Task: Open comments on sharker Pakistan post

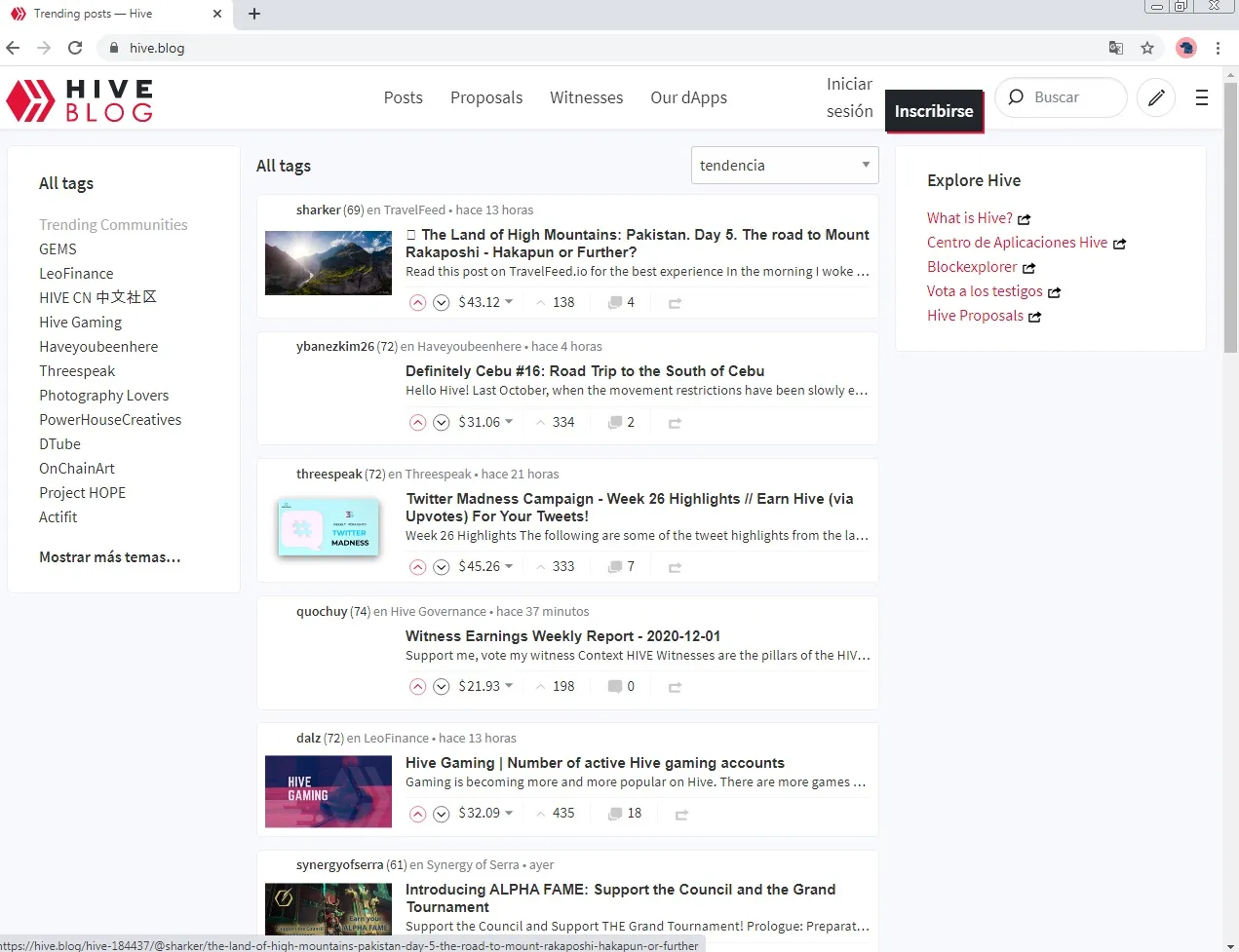Action: [x=621, y=302]
